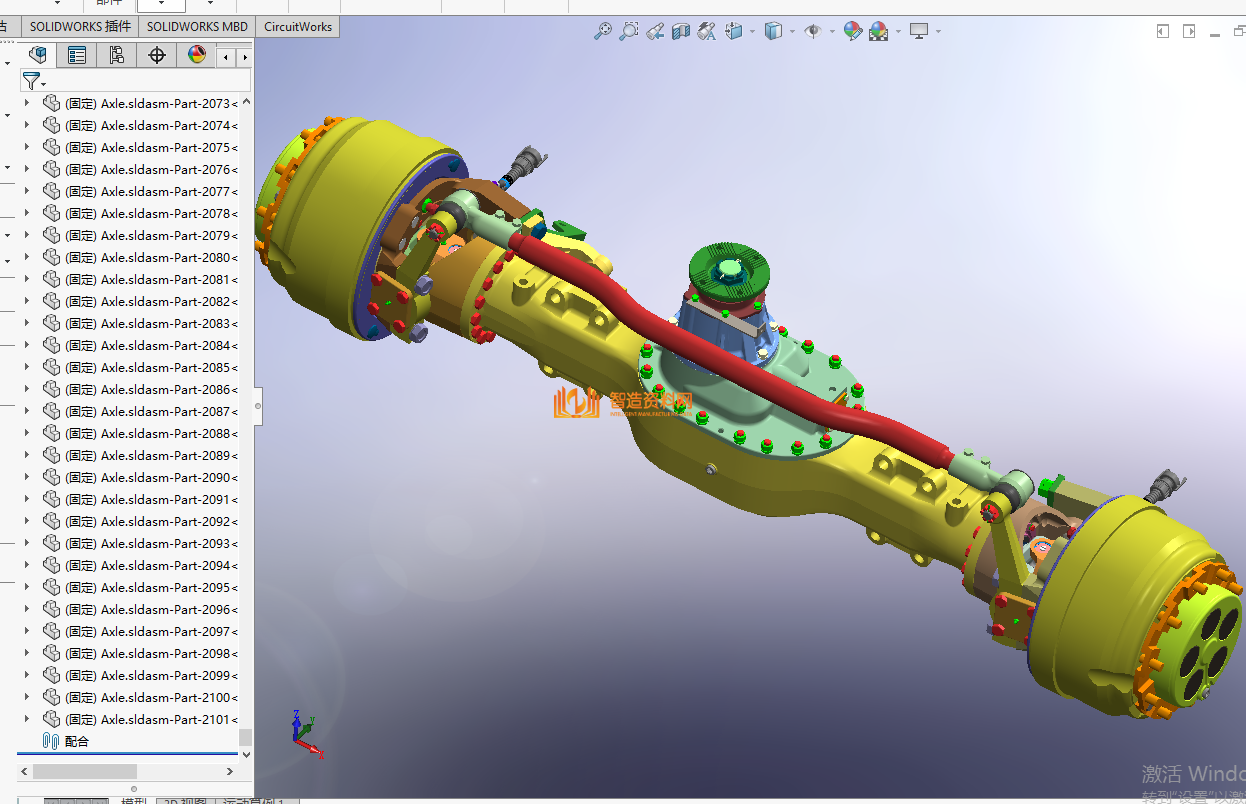This screenshot has width=1246, height=804.
Task: Open the ConfigurationManager tab icon
Action: point(117,55)
